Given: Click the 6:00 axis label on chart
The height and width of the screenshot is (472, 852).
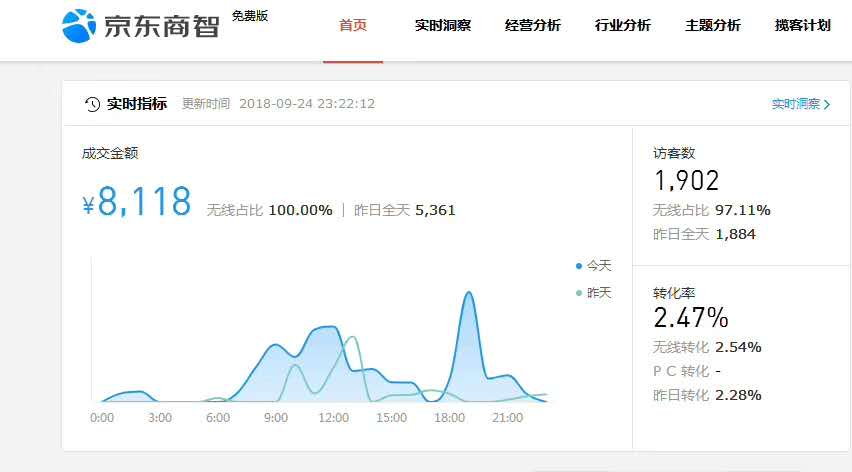Looking at the screenshot, I should (218, 418).
